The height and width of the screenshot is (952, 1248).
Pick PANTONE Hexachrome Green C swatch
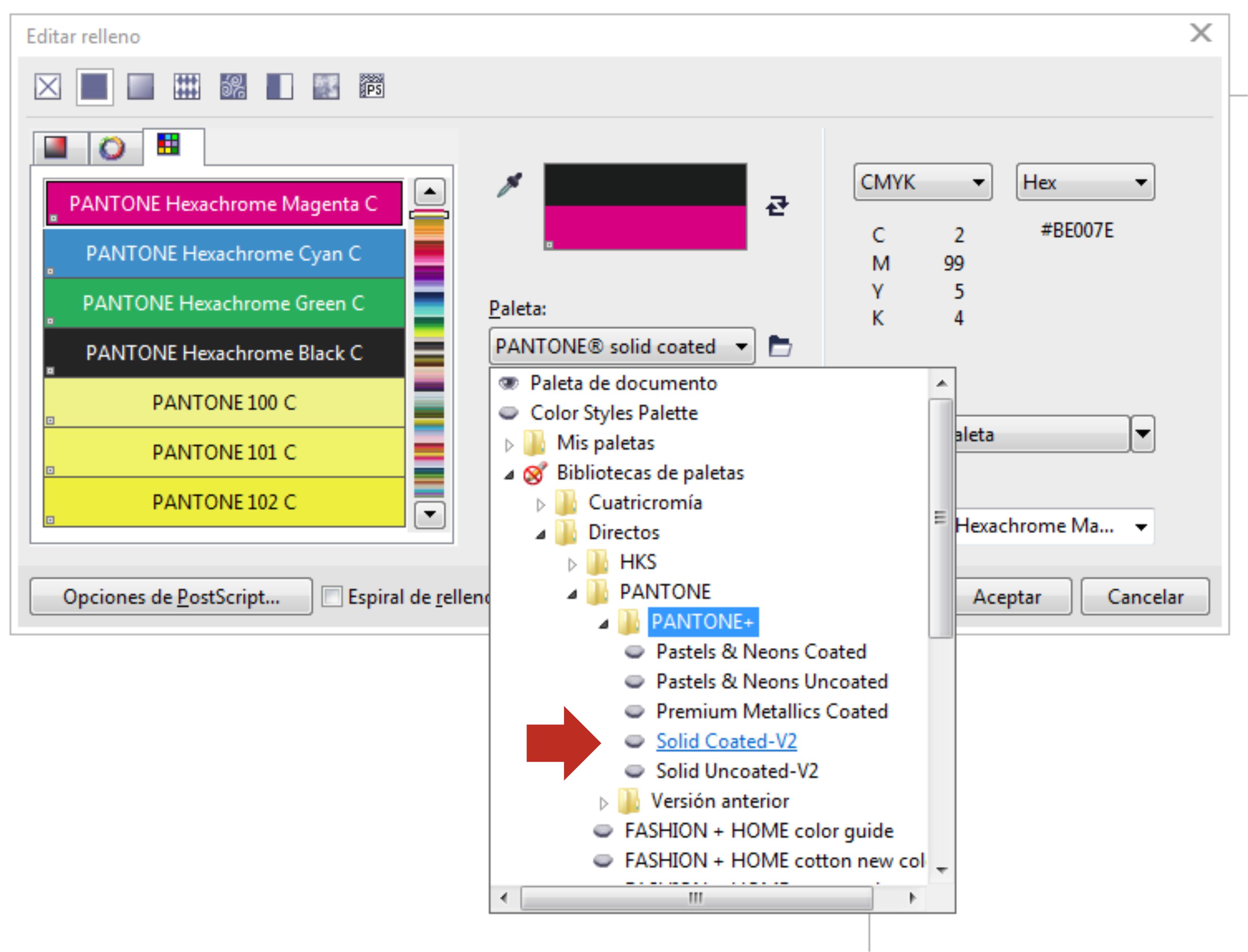224,303
